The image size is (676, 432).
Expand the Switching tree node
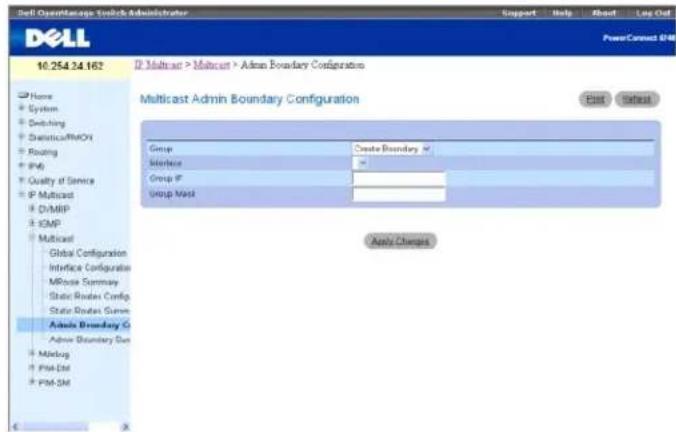tap(21, 123)
